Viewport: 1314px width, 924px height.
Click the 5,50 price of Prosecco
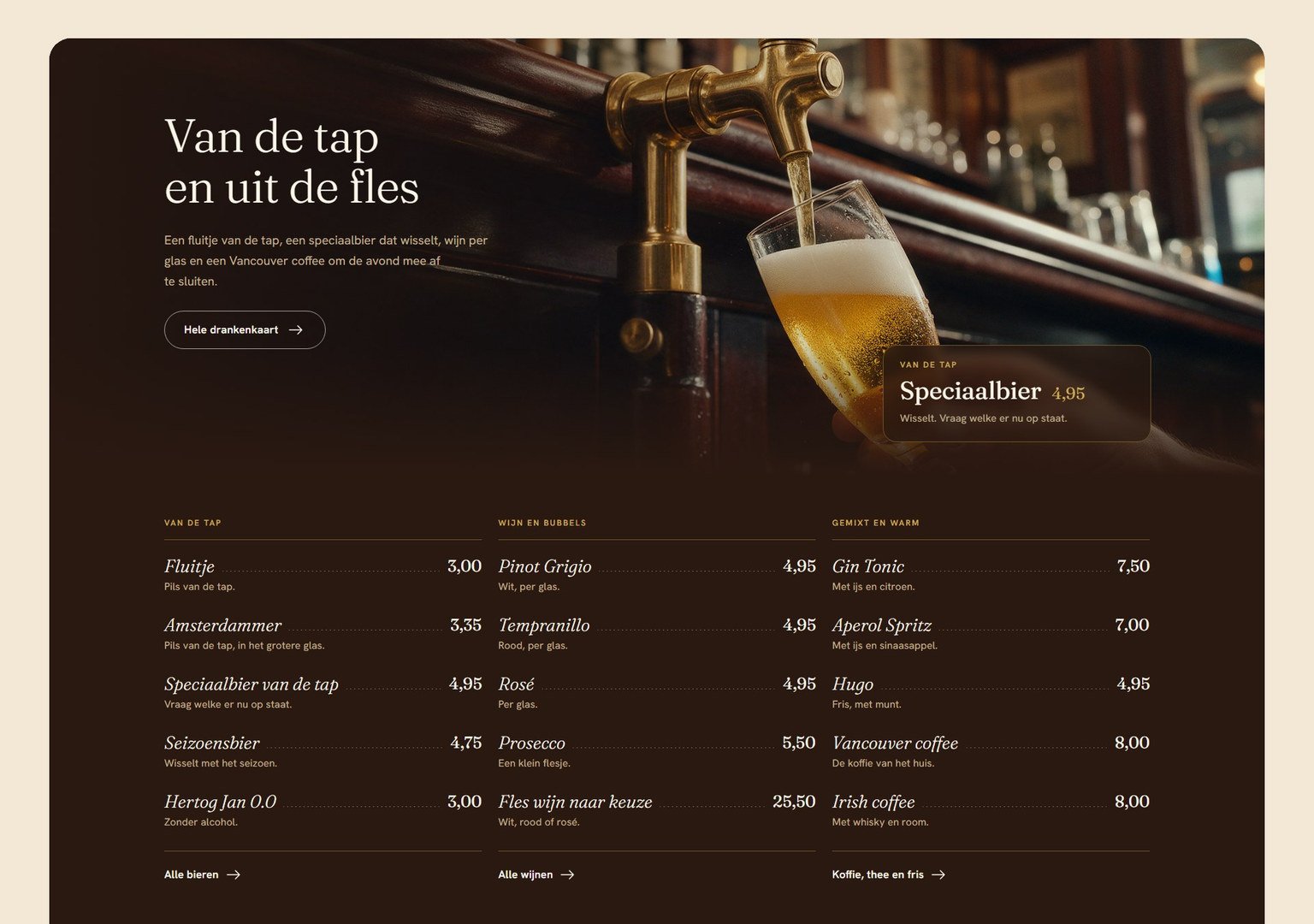(x=799, y=743)
